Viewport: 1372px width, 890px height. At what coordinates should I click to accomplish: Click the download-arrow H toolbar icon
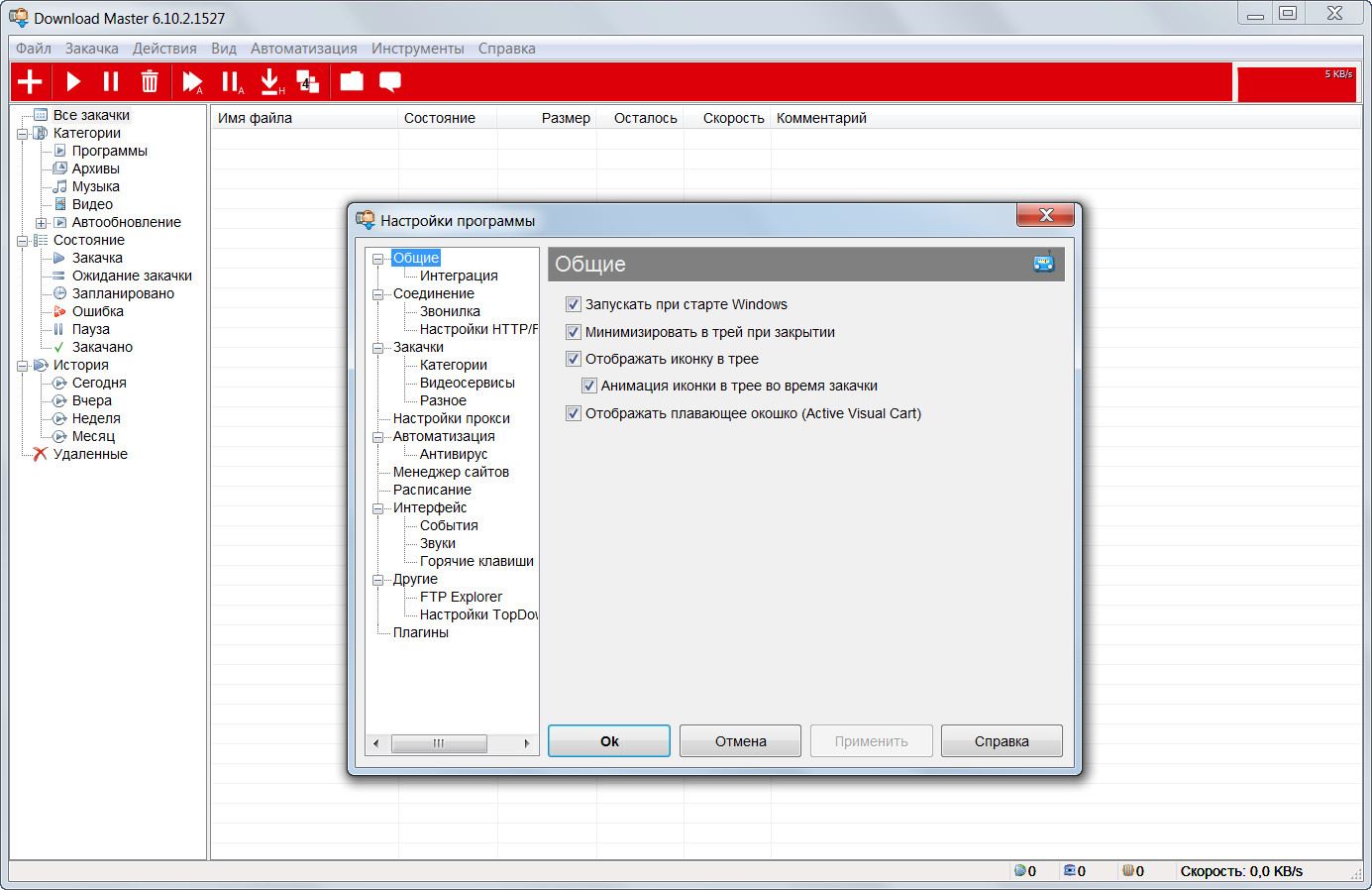[270, 82]
